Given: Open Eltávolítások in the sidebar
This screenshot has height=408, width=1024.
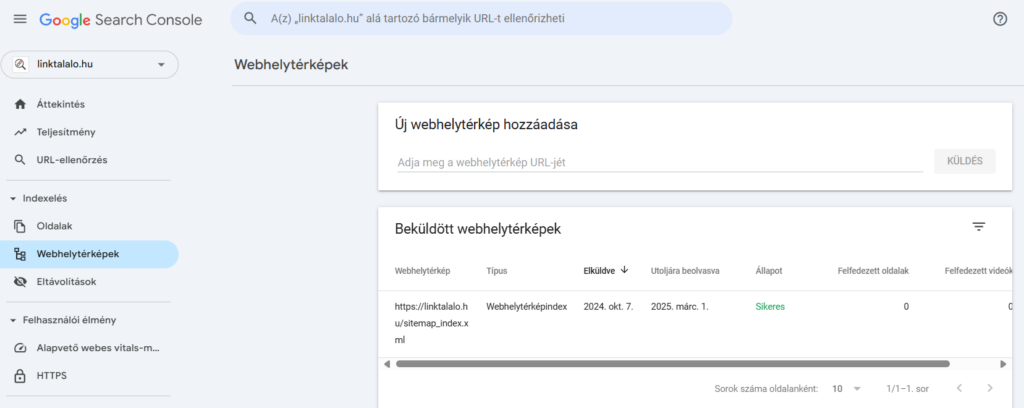Looking at the screenshot, I should 67,282.
